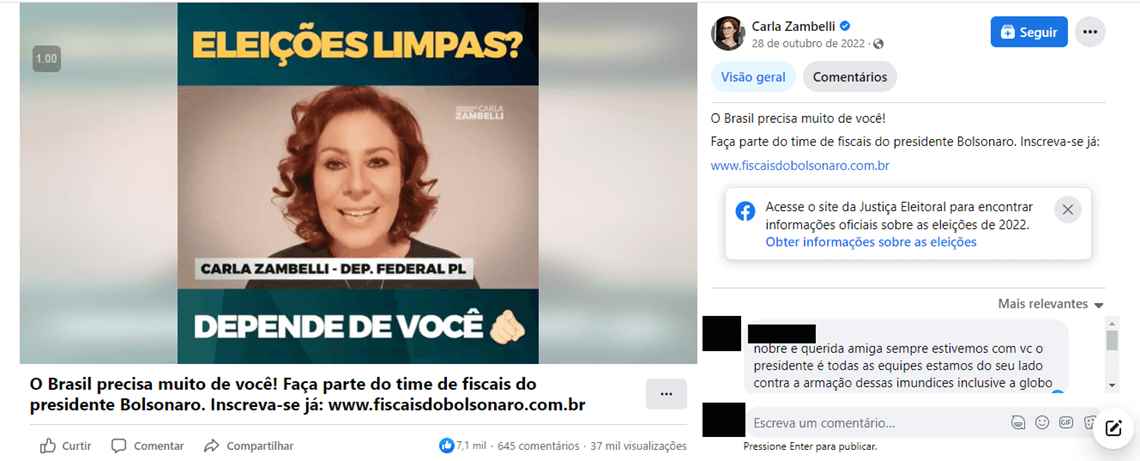
Task: Open the emoji picker in comment box
Action: coord(1042,422)
